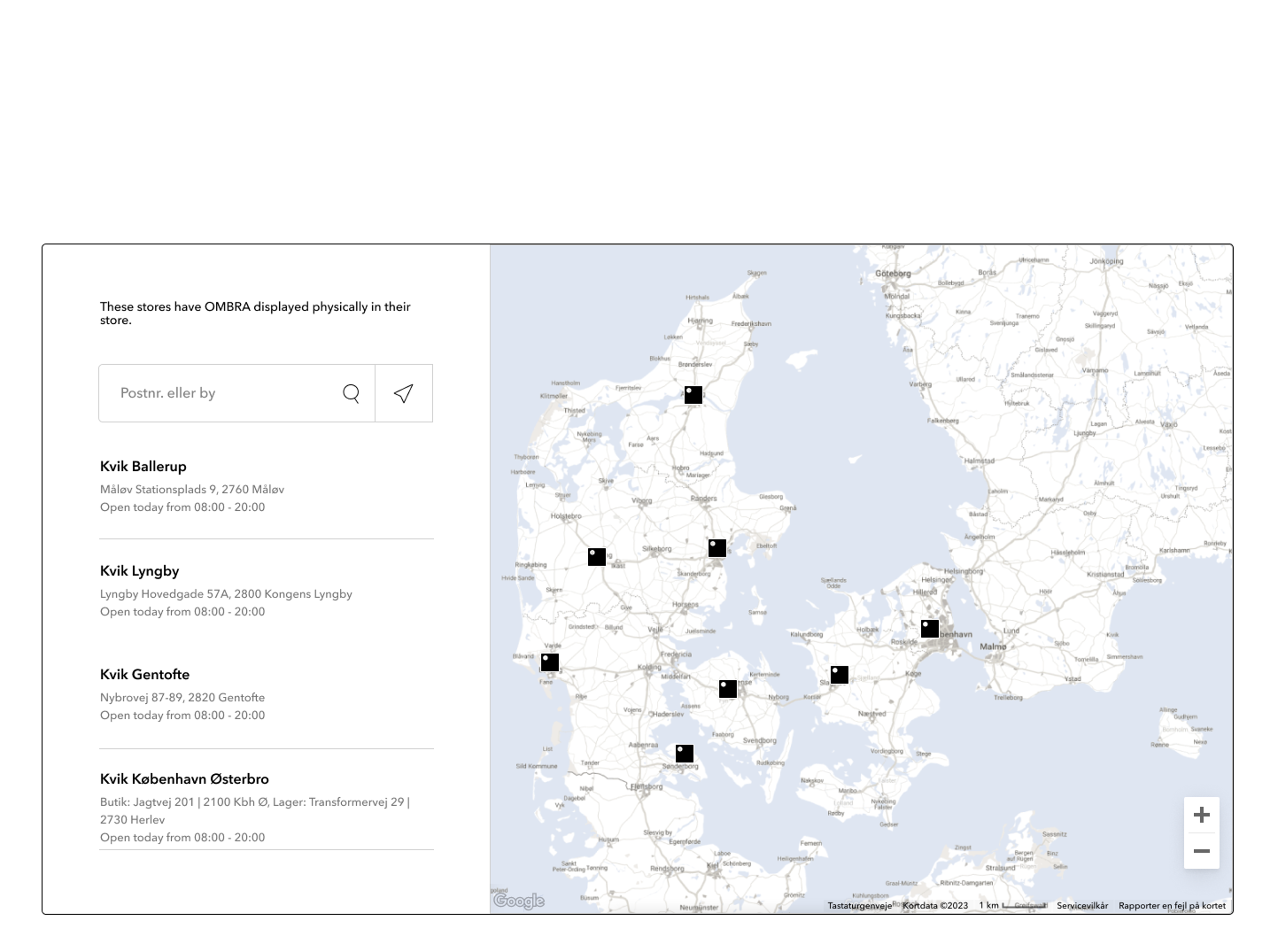Open the Kvik Ballerup store entry
1275x952 pixels.
(143, 466)
